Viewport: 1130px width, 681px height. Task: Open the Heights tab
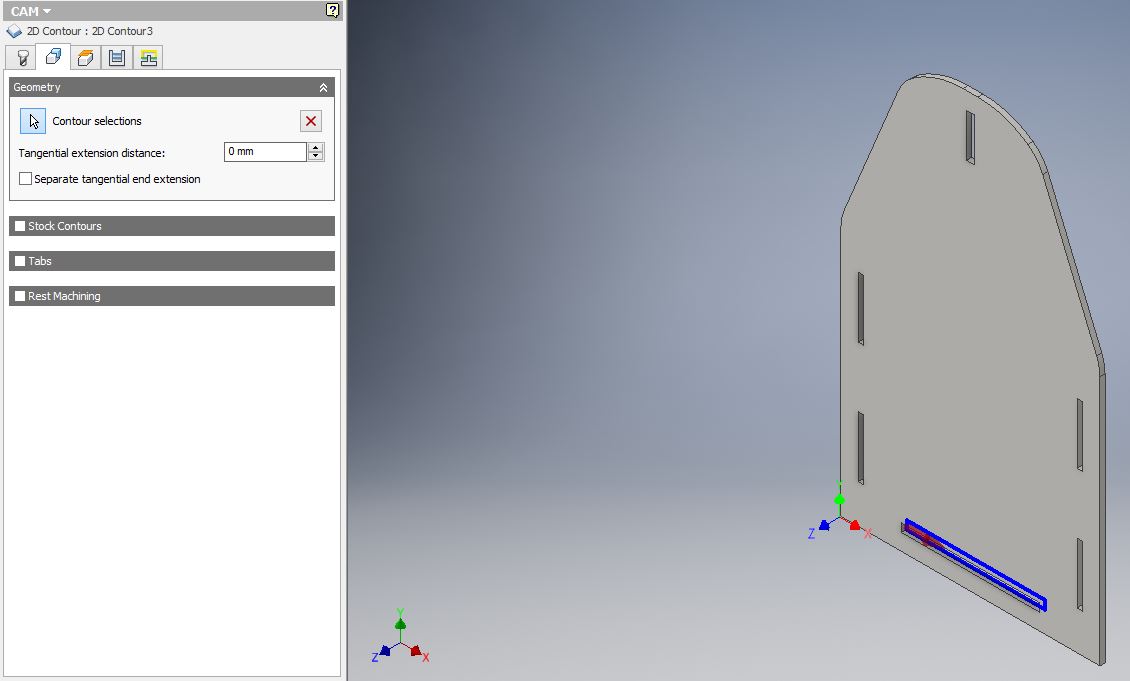(85, 58)
